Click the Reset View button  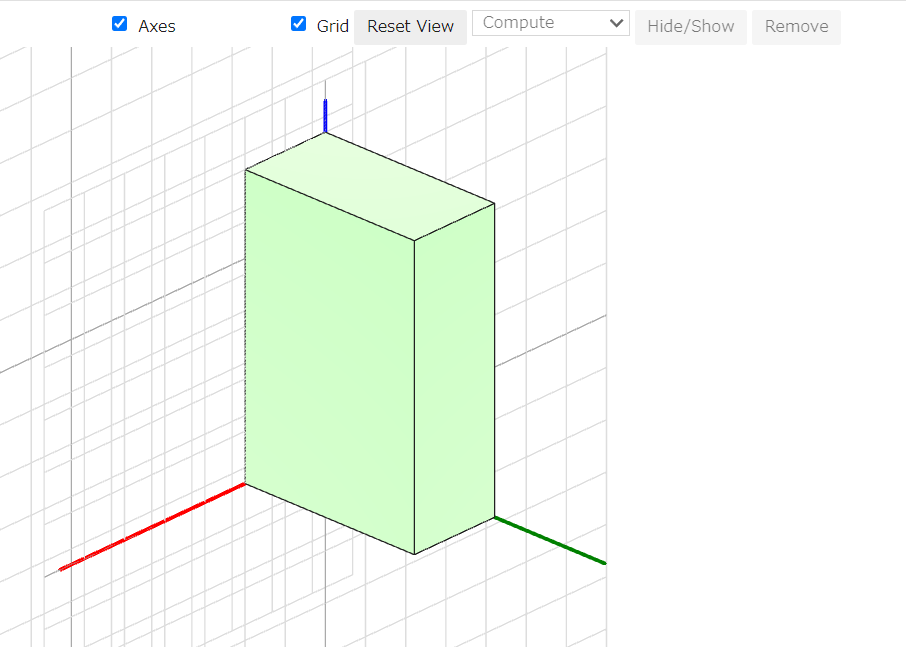click(x=410, y=27)
